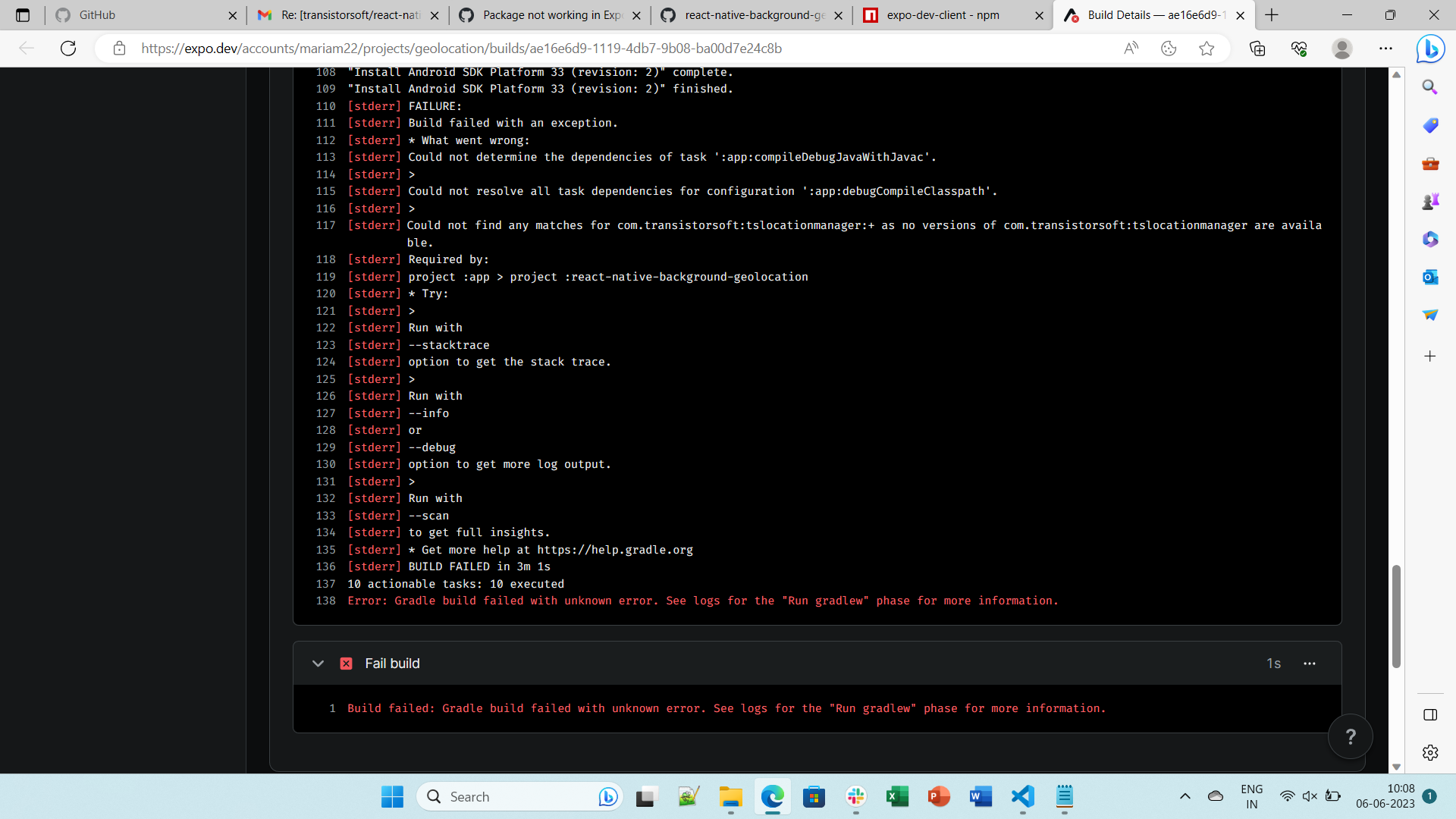This screenshot has height=819, width=1456.
Task: Open the Fail build options menu
Action: pos(1310,663)
